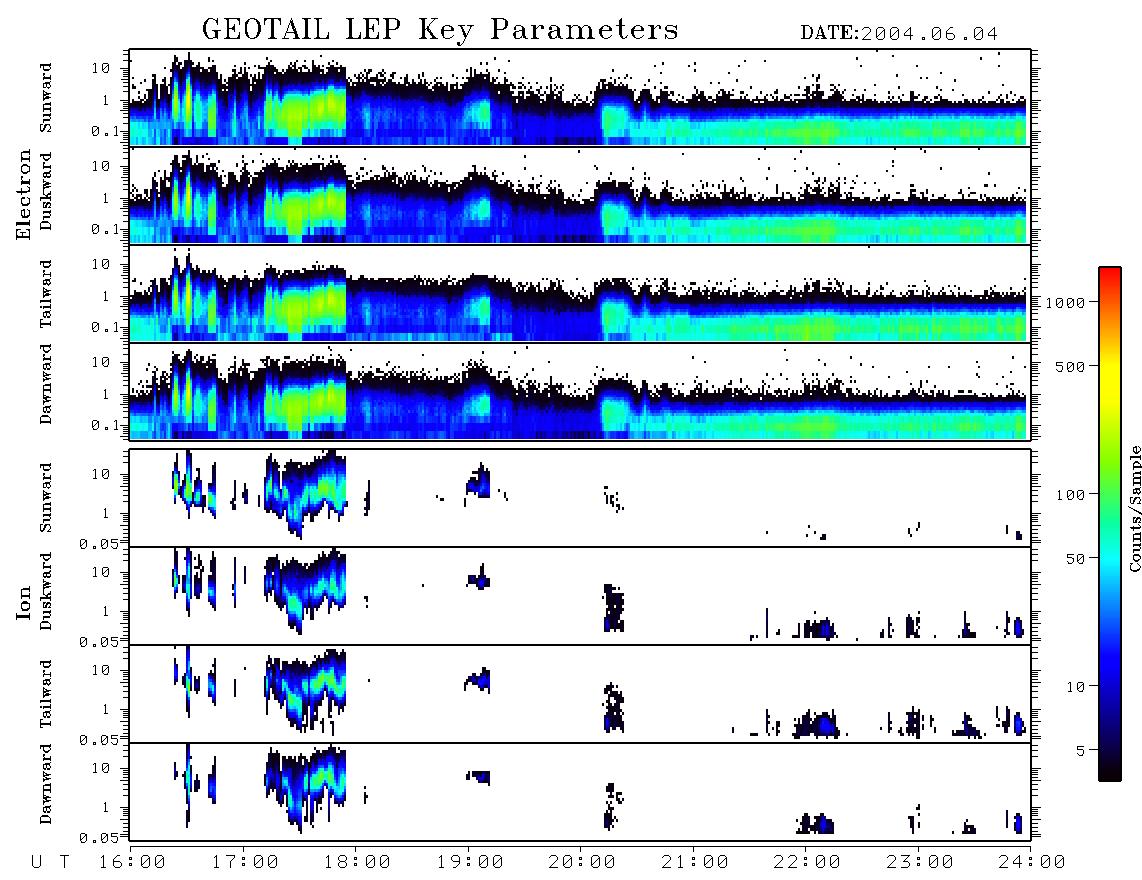Click the "1000" color bar tick label
Screen dimensions: 1142x880
coord(1065,302)
